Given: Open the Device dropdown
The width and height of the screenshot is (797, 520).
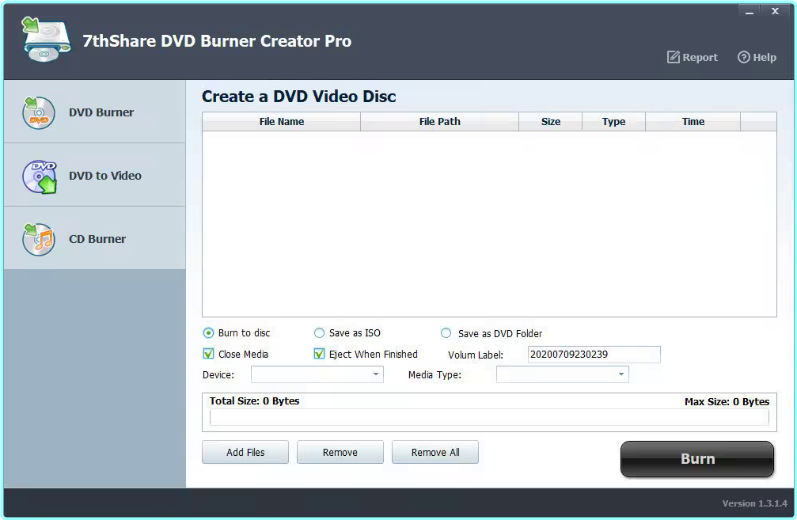Looking at the screenshot, I should coord(317,375).
